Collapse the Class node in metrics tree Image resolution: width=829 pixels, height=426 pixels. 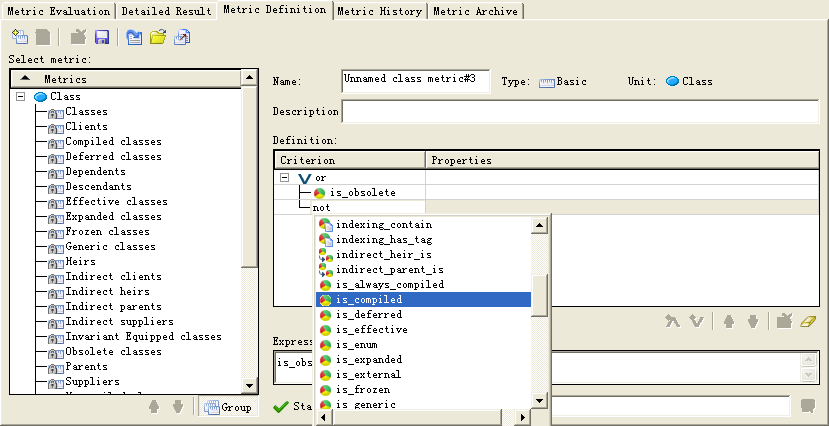coord(20,97)
